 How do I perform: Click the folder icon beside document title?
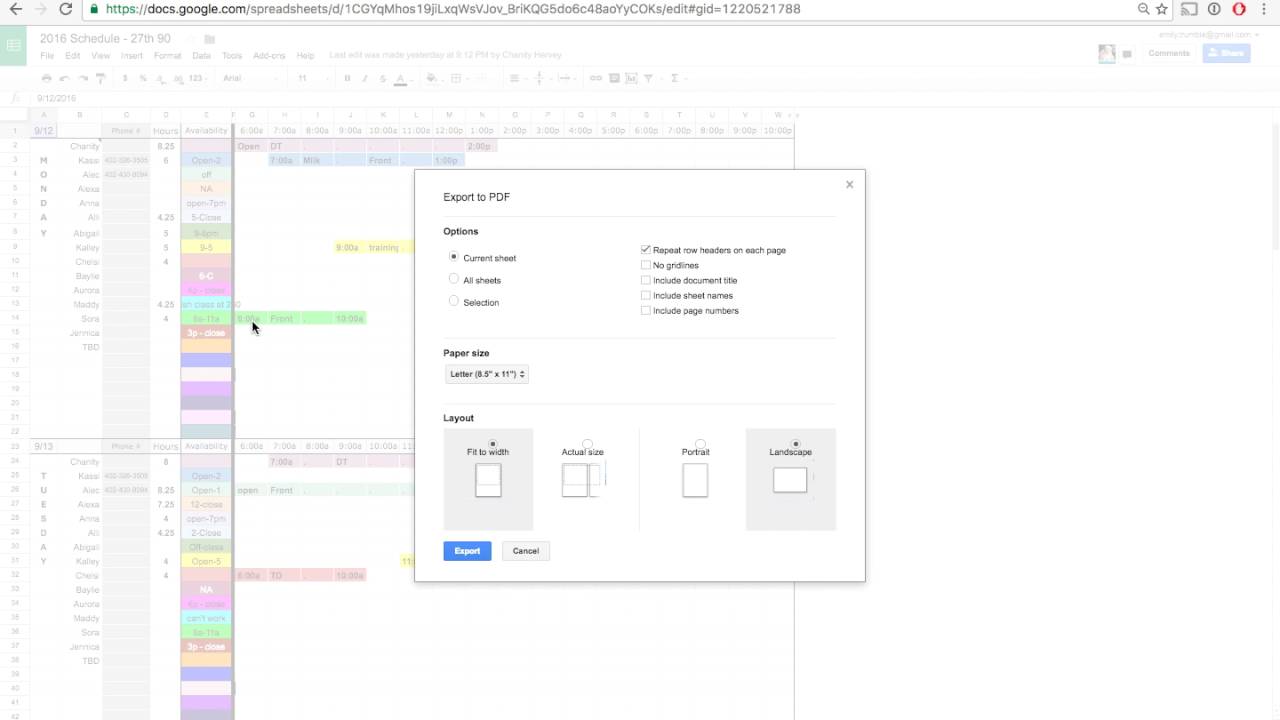coord(210,39)
